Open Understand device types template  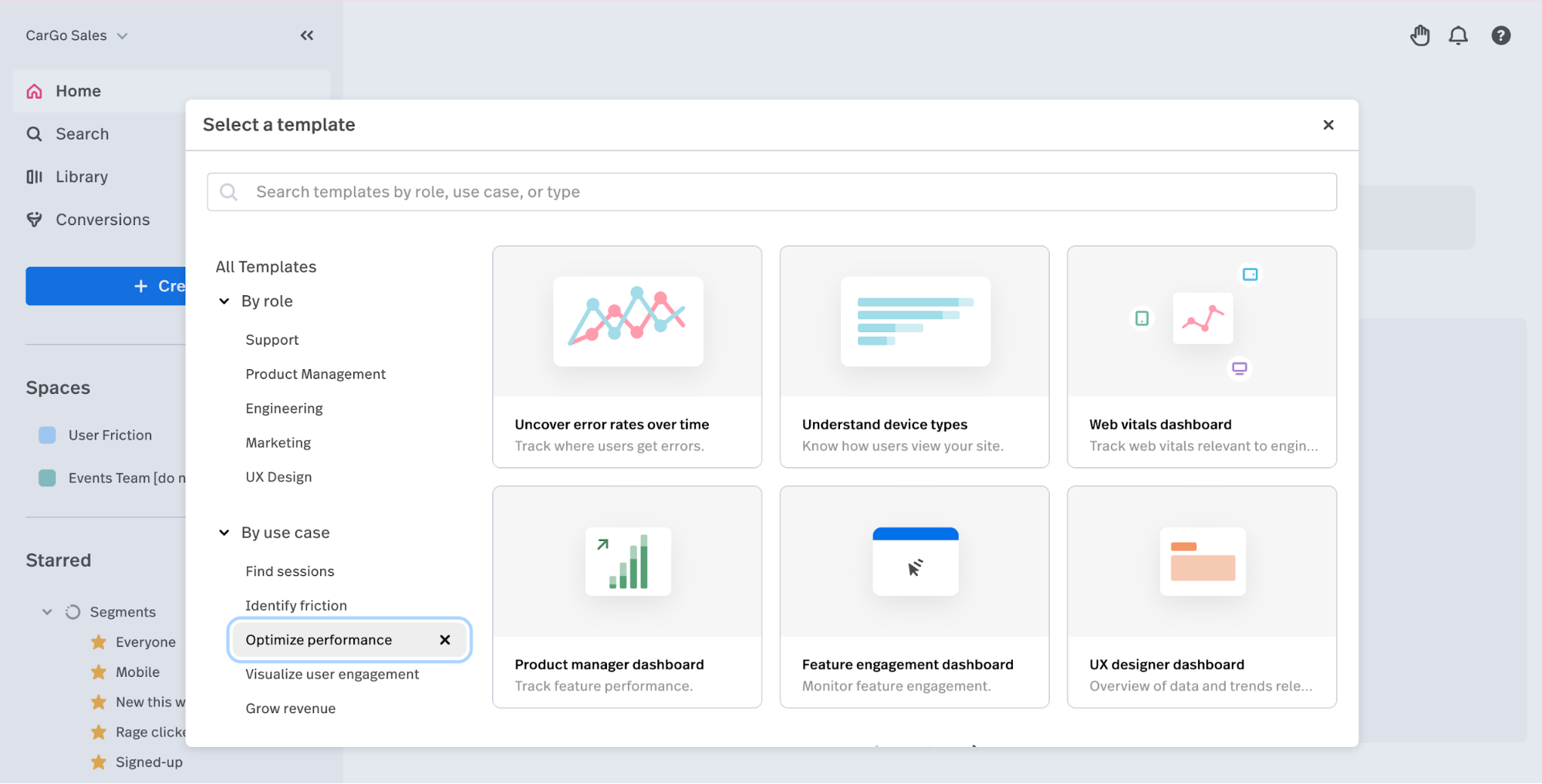tap(914, 357)
